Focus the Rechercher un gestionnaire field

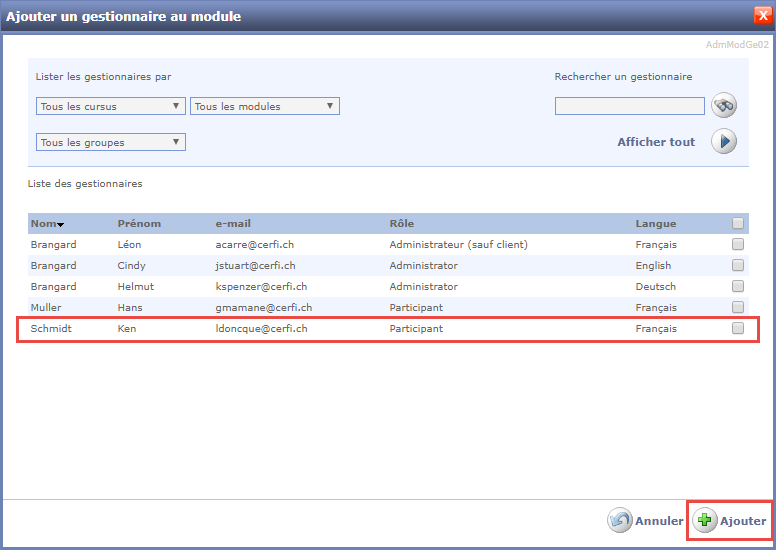pos(629,106)
